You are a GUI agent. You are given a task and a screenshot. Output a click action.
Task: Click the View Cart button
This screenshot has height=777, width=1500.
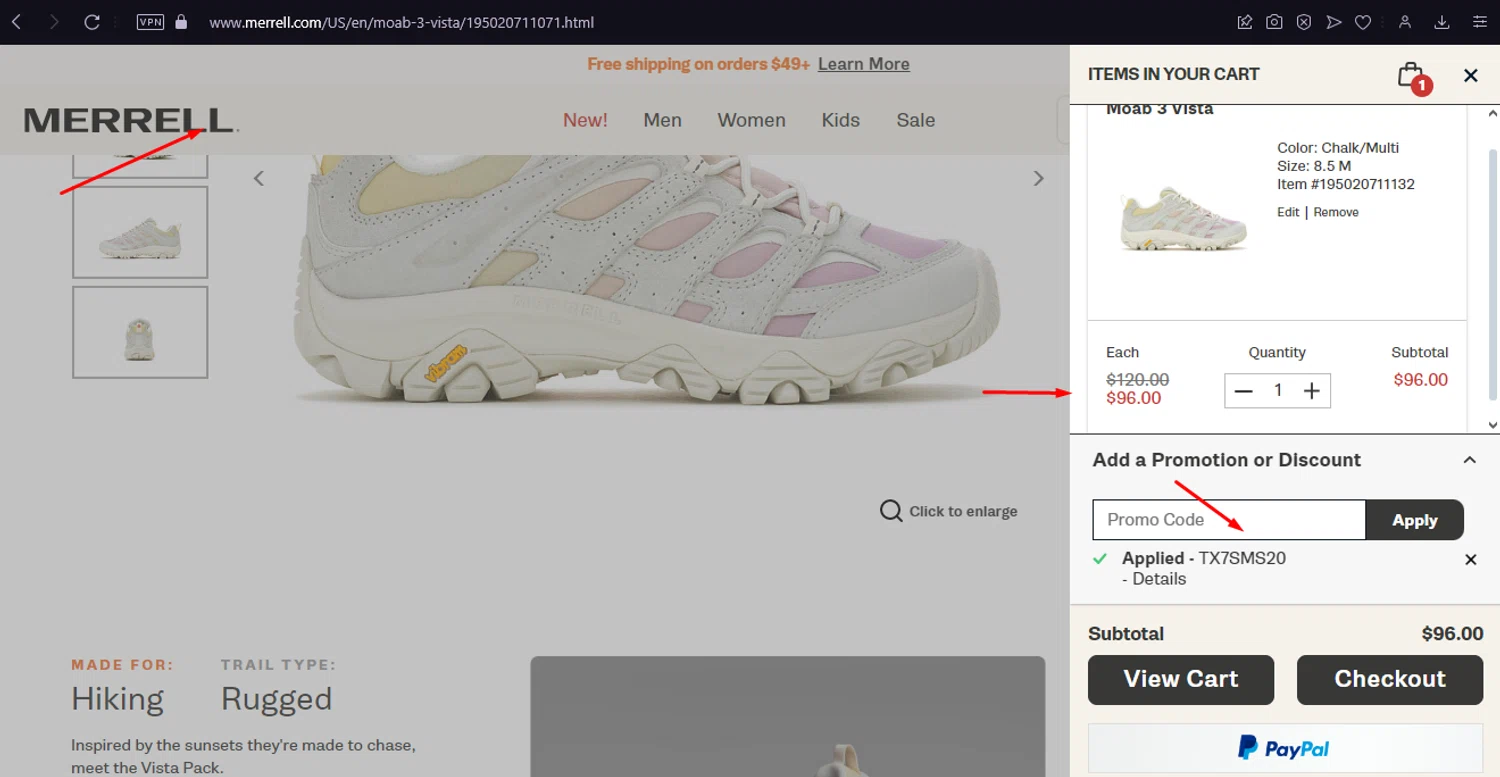pos(1181,680)
